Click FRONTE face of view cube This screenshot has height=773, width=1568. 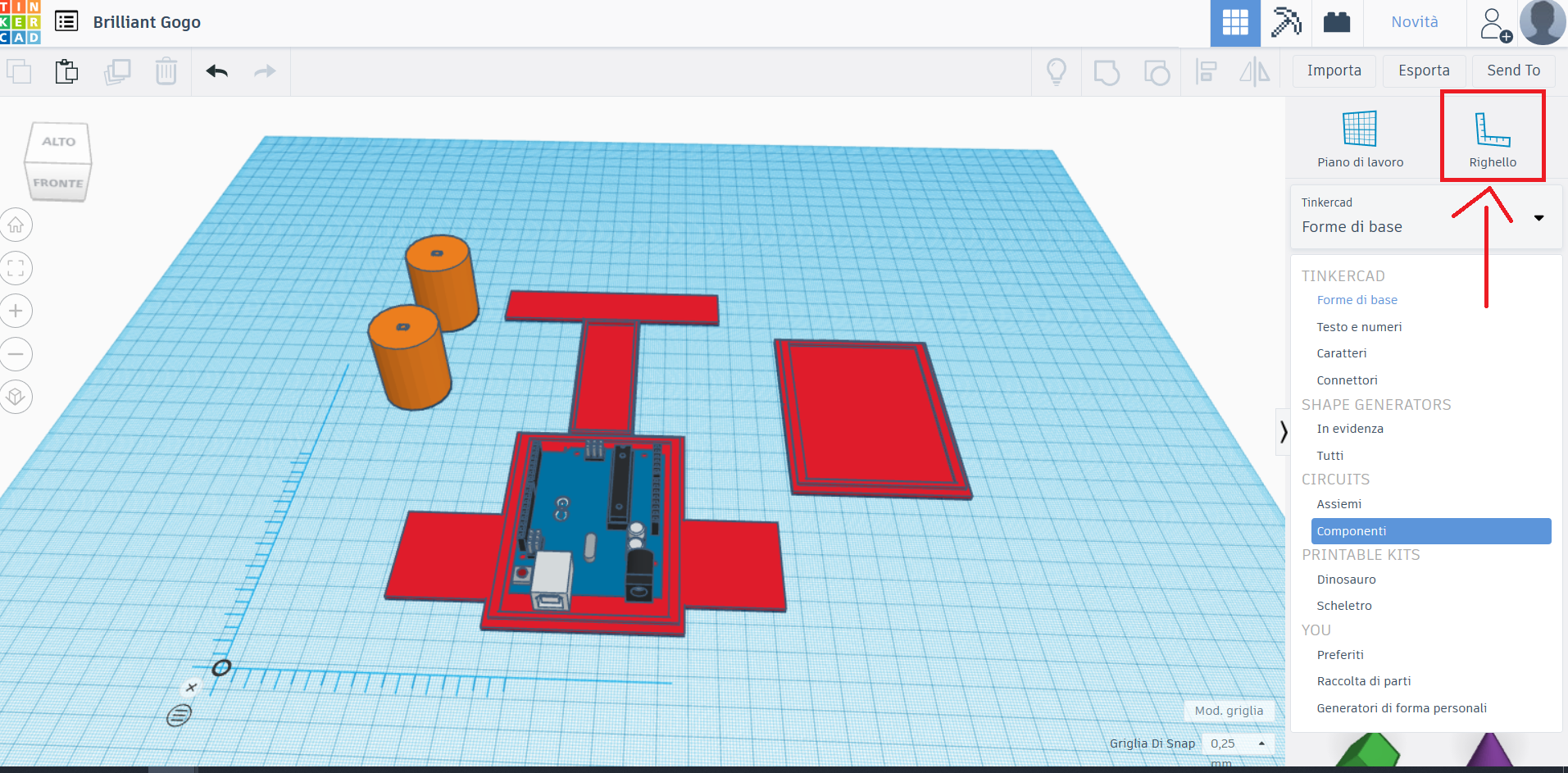(57, 183)
